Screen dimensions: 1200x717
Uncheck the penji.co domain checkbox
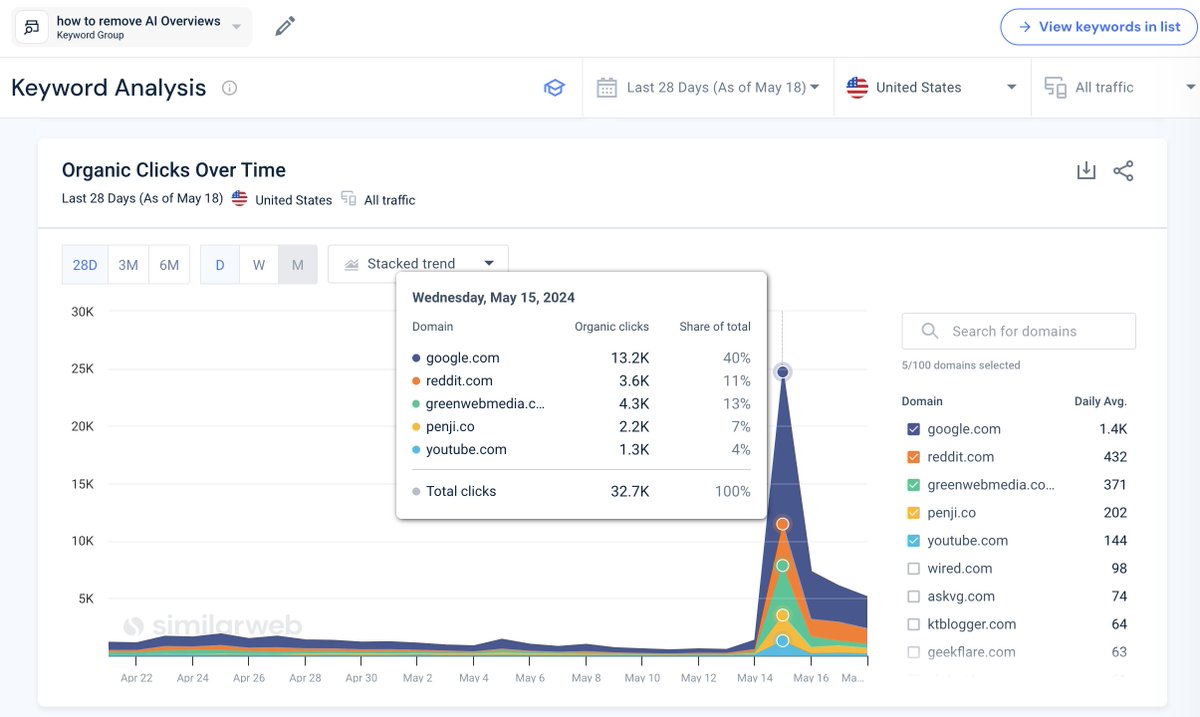pos(913,513)
